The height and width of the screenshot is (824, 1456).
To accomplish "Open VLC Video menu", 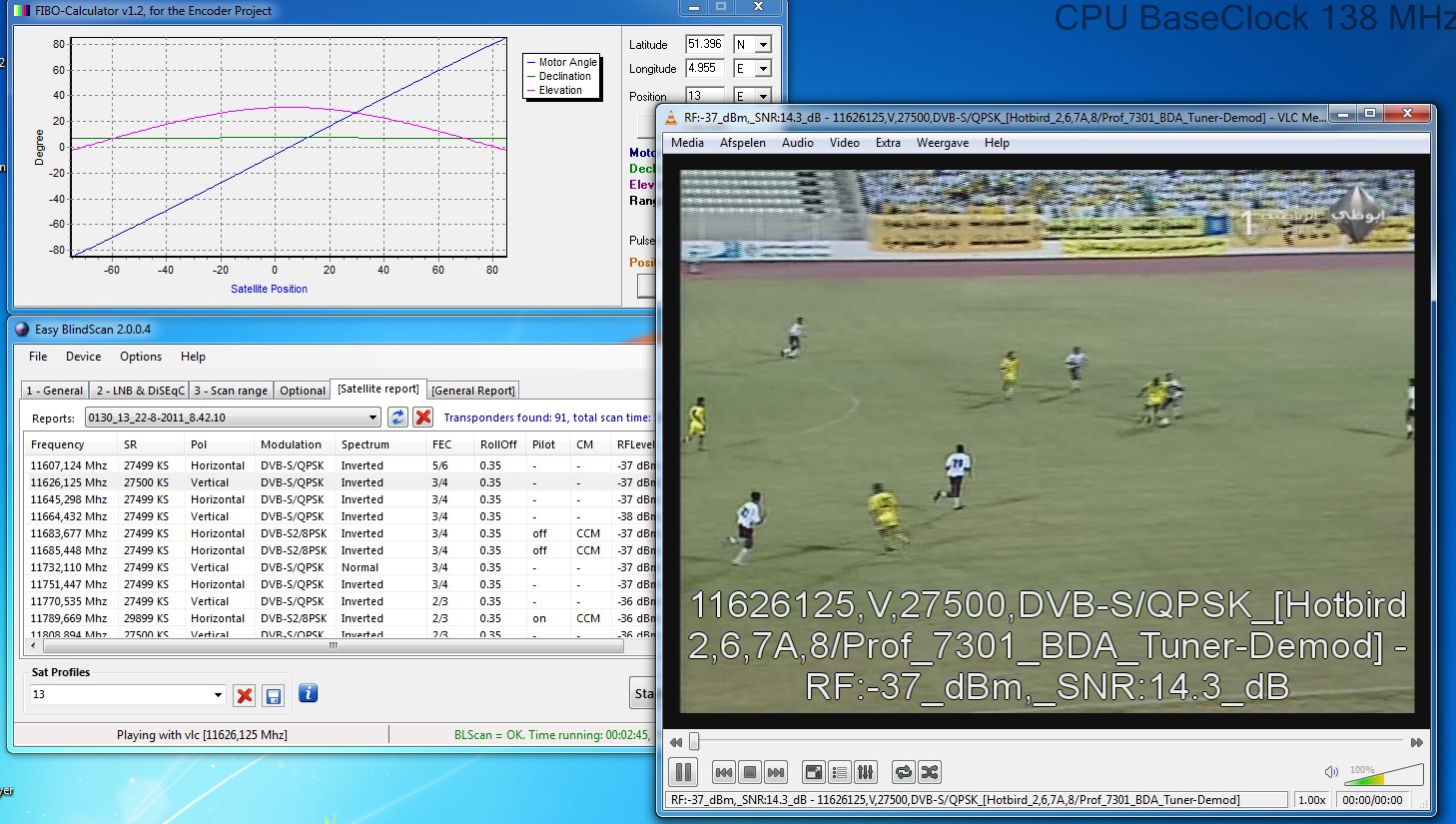I will click(844, 143).
